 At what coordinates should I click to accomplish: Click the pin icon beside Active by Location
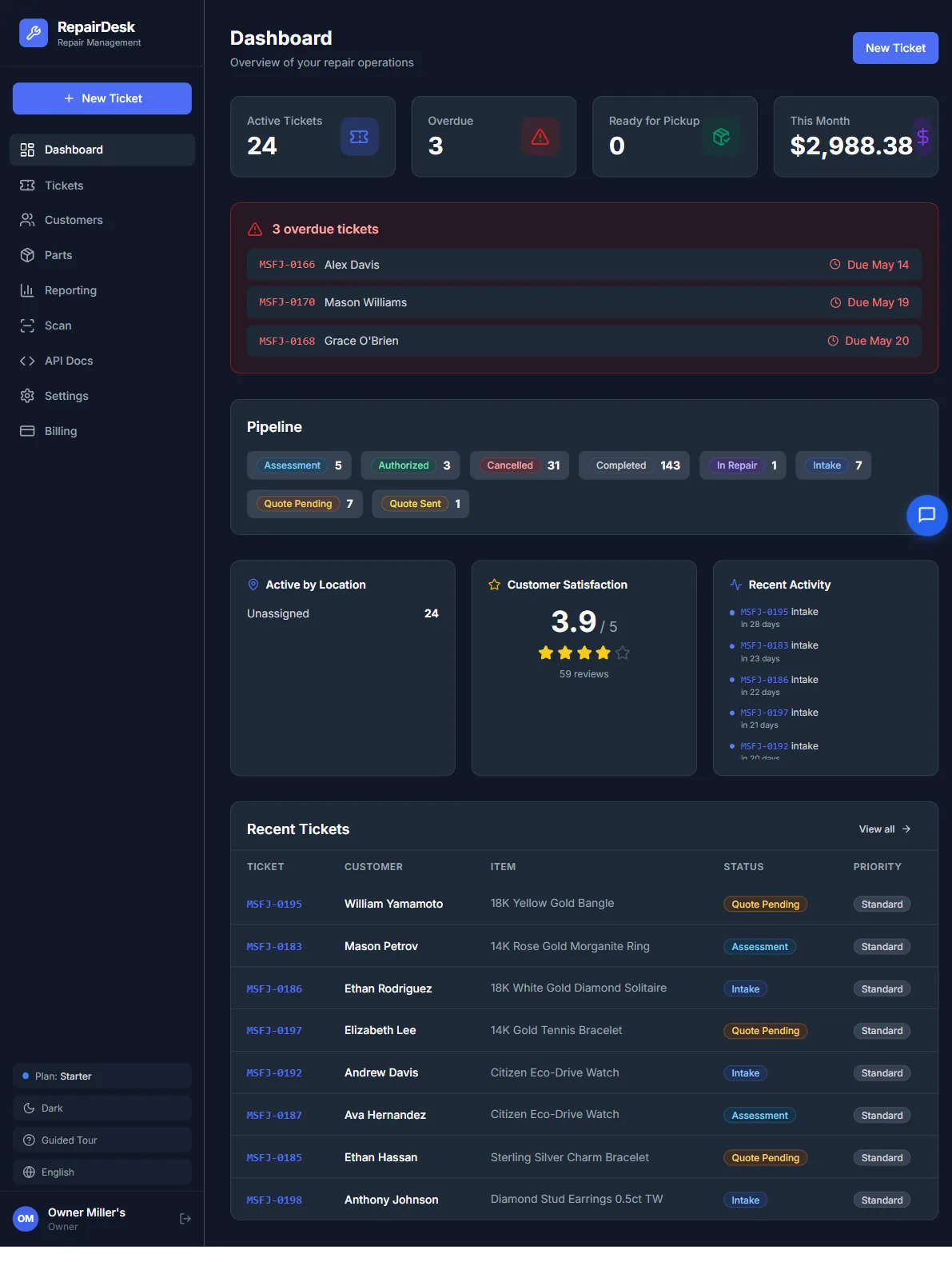pyautogui.click(x=253, y=585)
